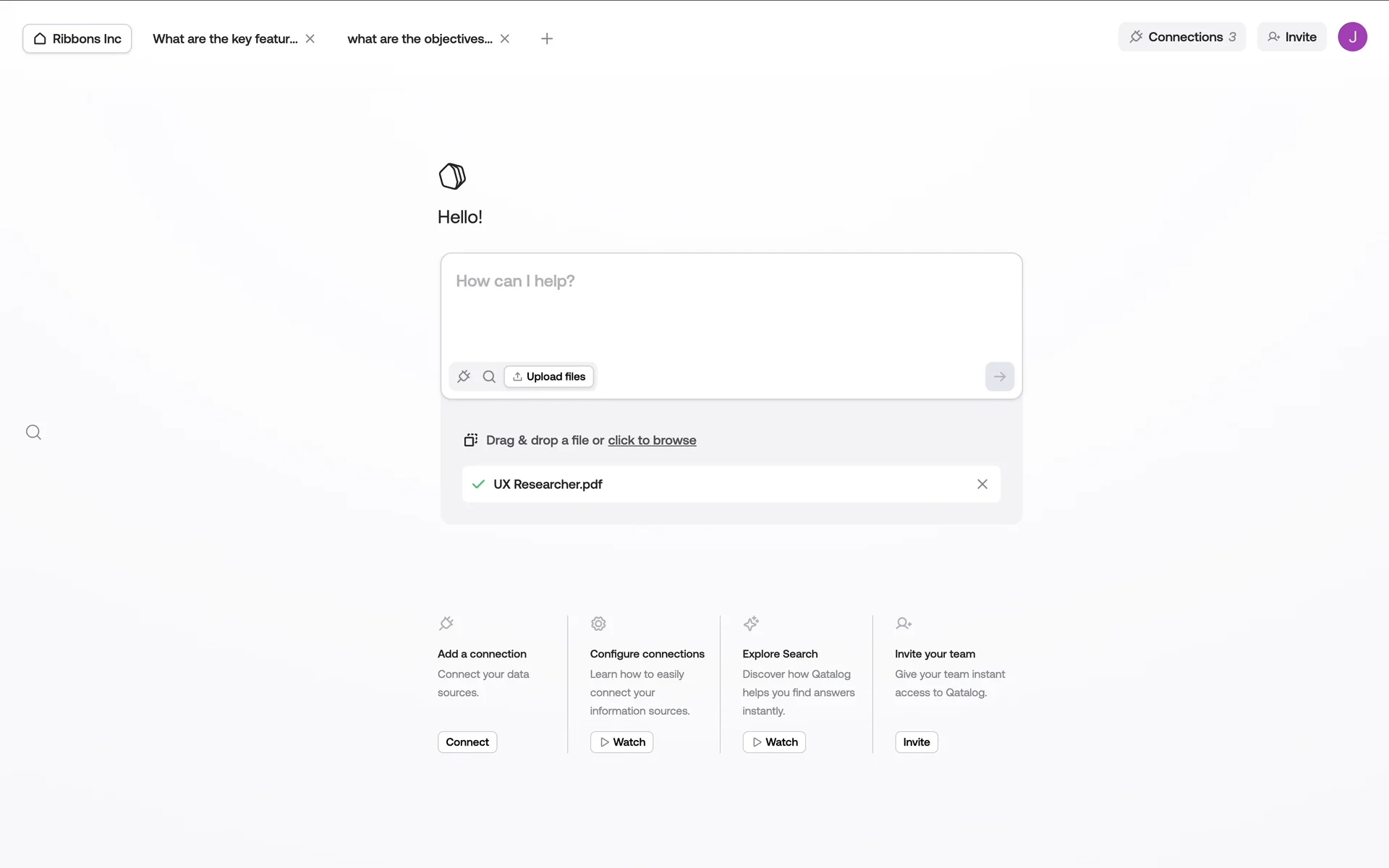Image resolution: width=1389 pixels, height=868 pixels.
Task: Remove the UX Researcher.pdf file
Action: tap(982, 484)
